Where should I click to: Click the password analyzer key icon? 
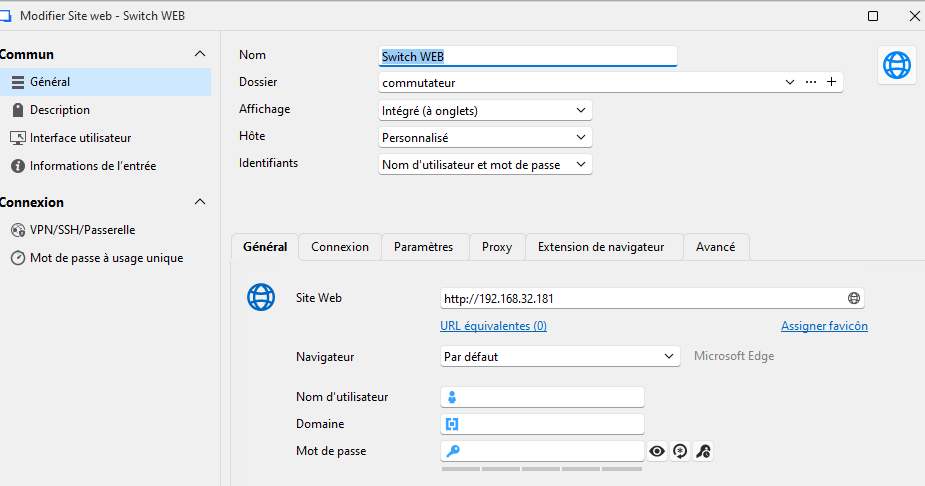pyautogui.click(x=703, y=452)
